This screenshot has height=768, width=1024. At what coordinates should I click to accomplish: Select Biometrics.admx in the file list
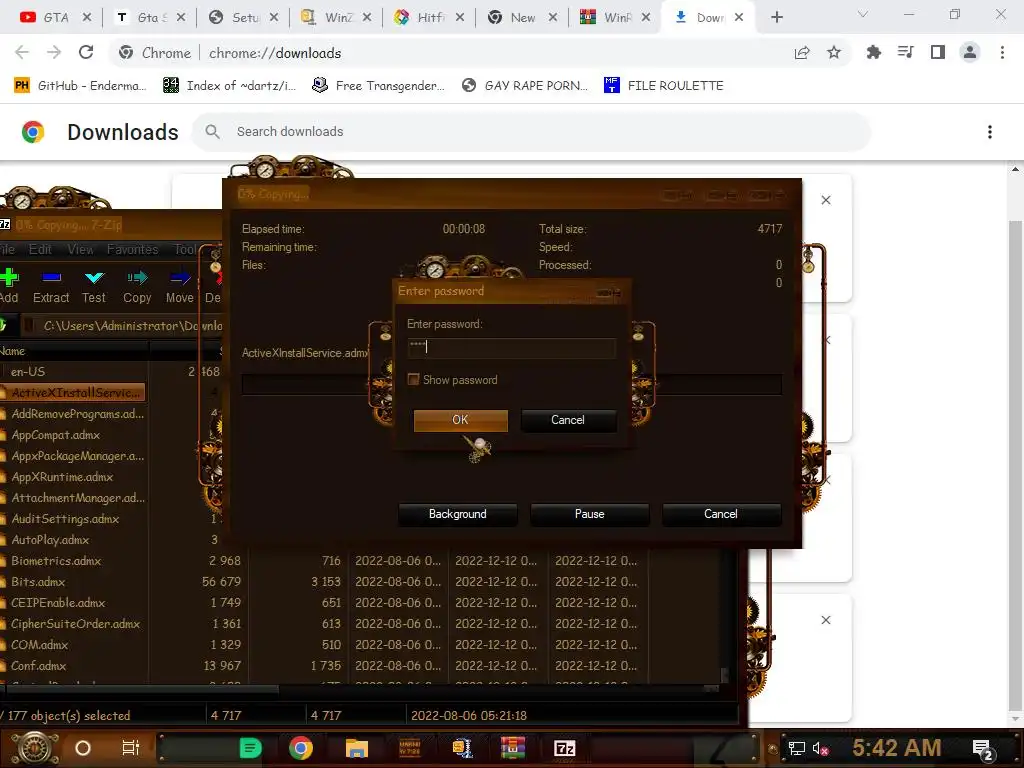pyautogui.click(x=56, y=561)
